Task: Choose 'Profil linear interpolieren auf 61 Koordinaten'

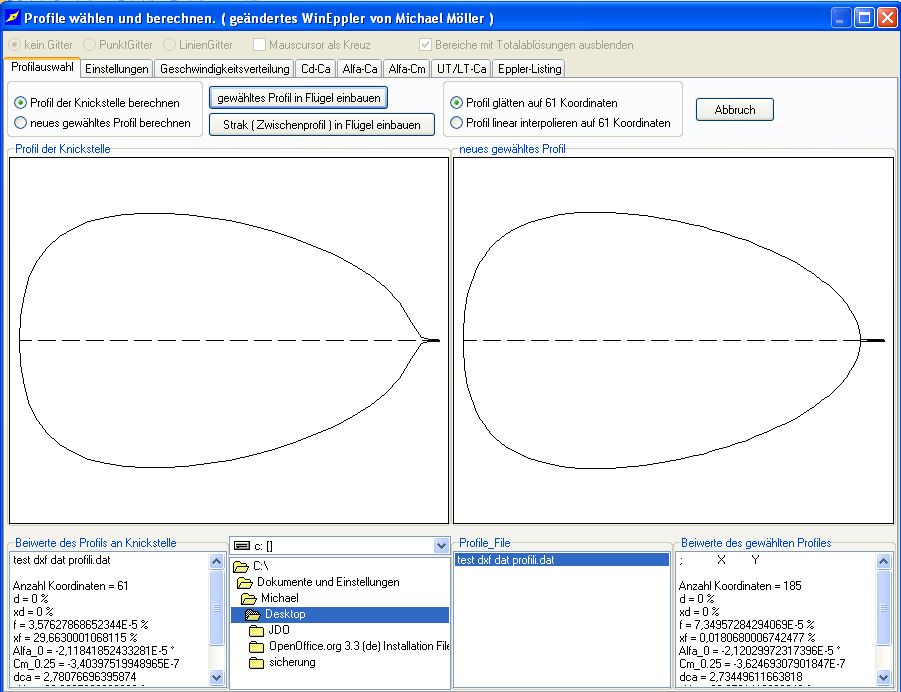Action: click(457, 123)
